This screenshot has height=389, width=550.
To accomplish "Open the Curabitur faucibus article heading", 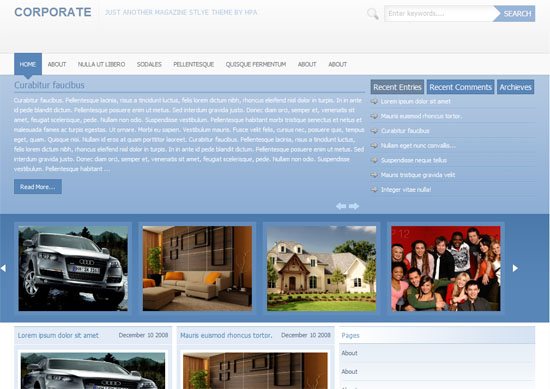I will (49, 85).
